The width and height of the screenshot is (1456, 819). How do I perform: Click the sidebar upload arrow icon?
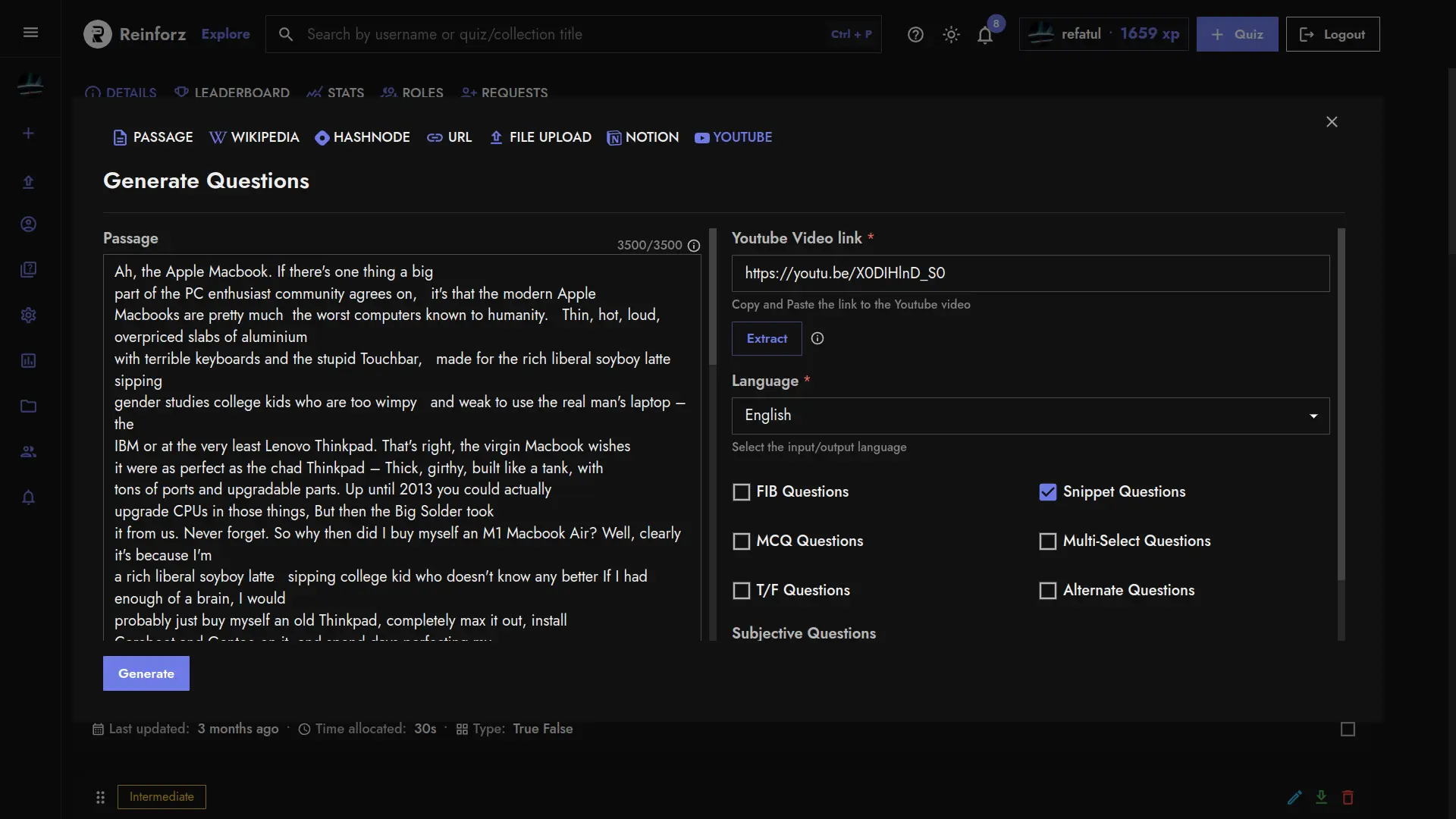[x=29, y=182]
